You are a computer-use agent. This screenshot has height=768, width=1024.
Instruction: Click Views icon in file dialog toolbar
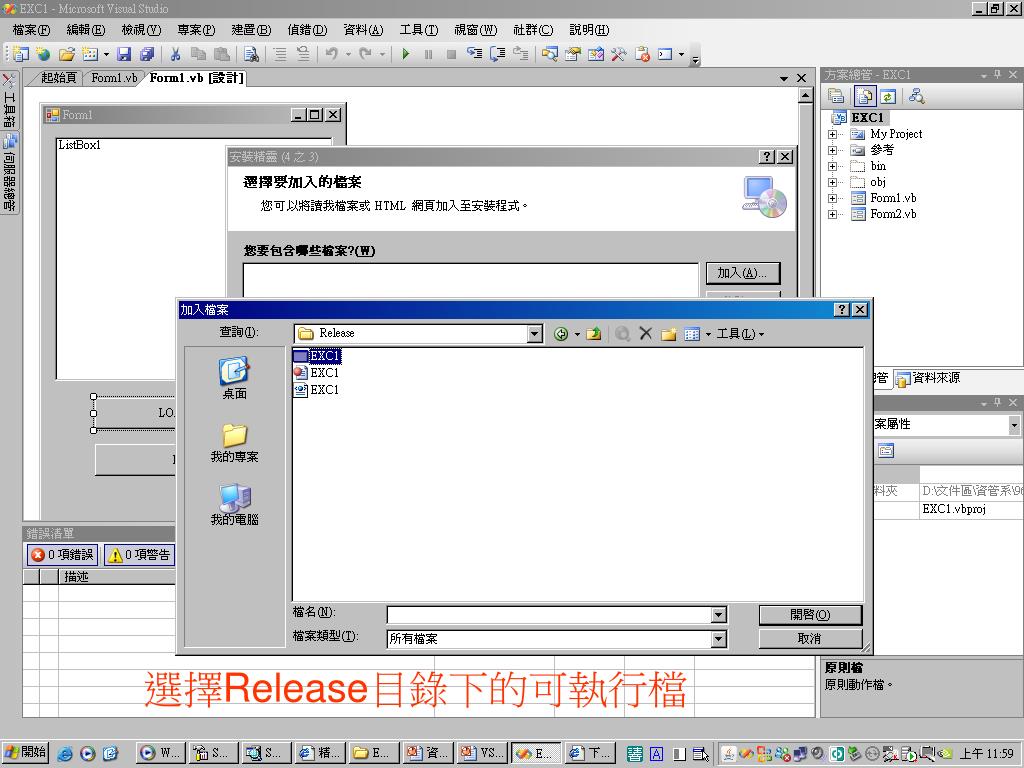point(692,334)
